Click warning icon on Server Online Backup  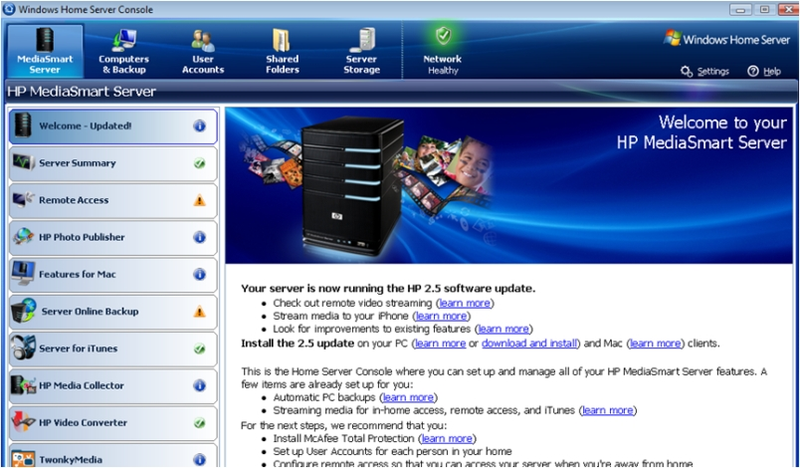(199, 312)
